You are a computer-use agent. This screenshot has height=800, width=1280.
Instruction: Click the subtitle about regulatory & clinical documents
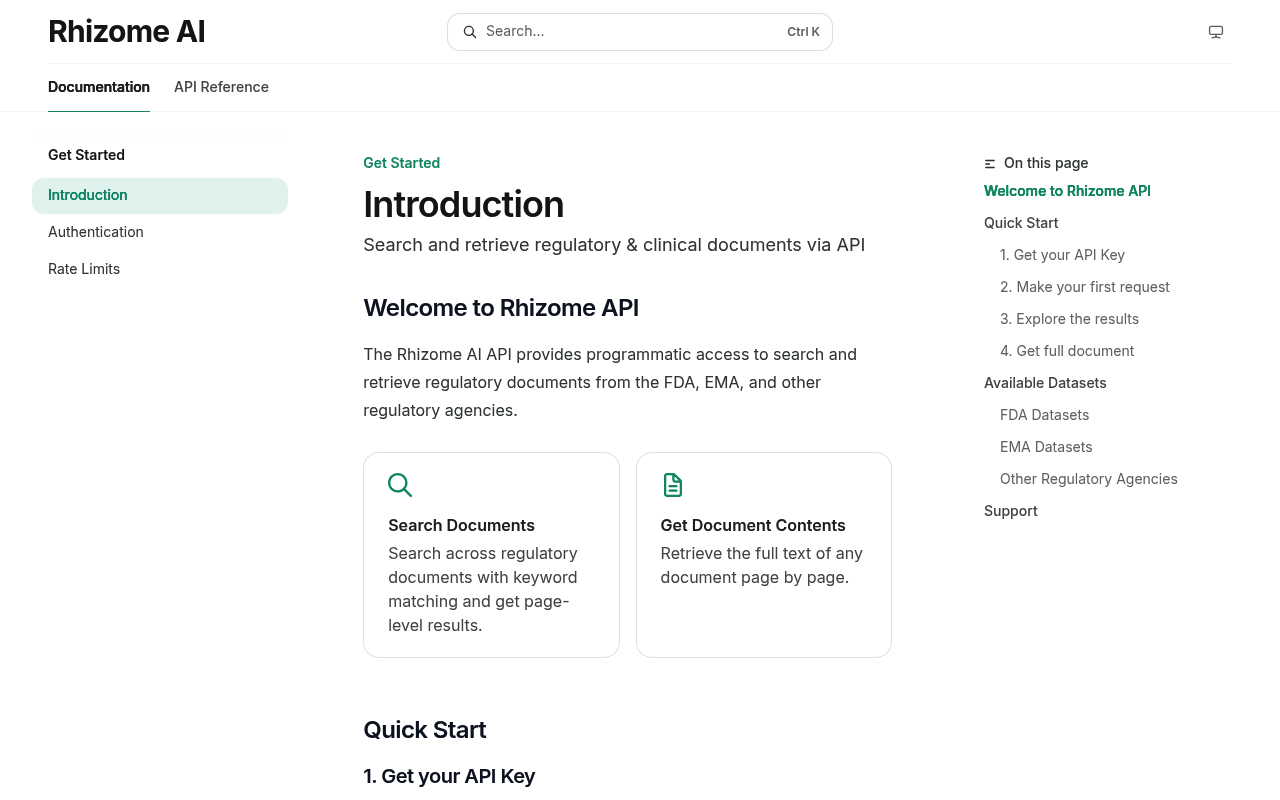(614, 245)
